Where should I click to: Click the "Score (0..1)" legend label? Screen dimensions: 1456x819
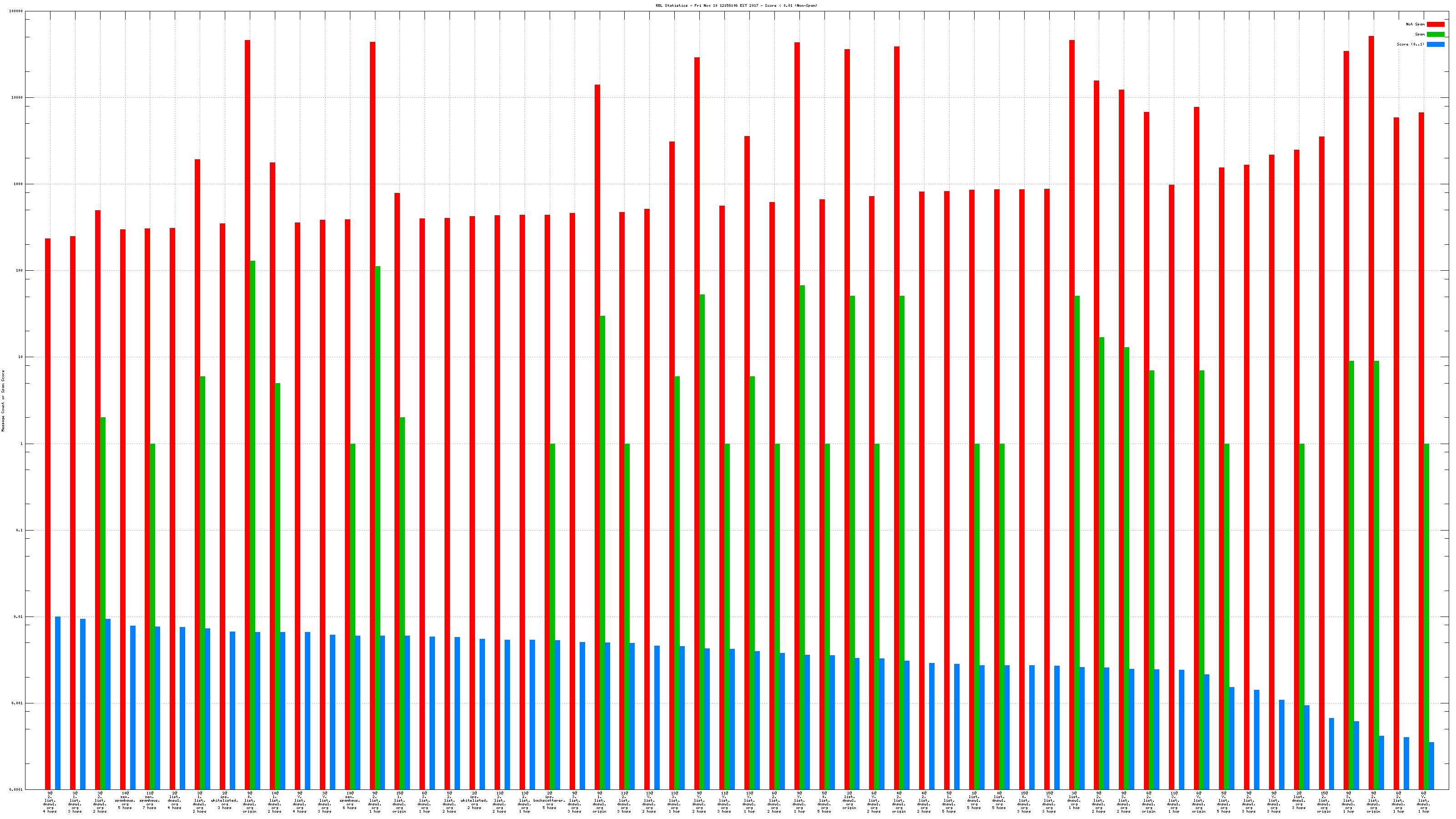(x=1410, y=44)
